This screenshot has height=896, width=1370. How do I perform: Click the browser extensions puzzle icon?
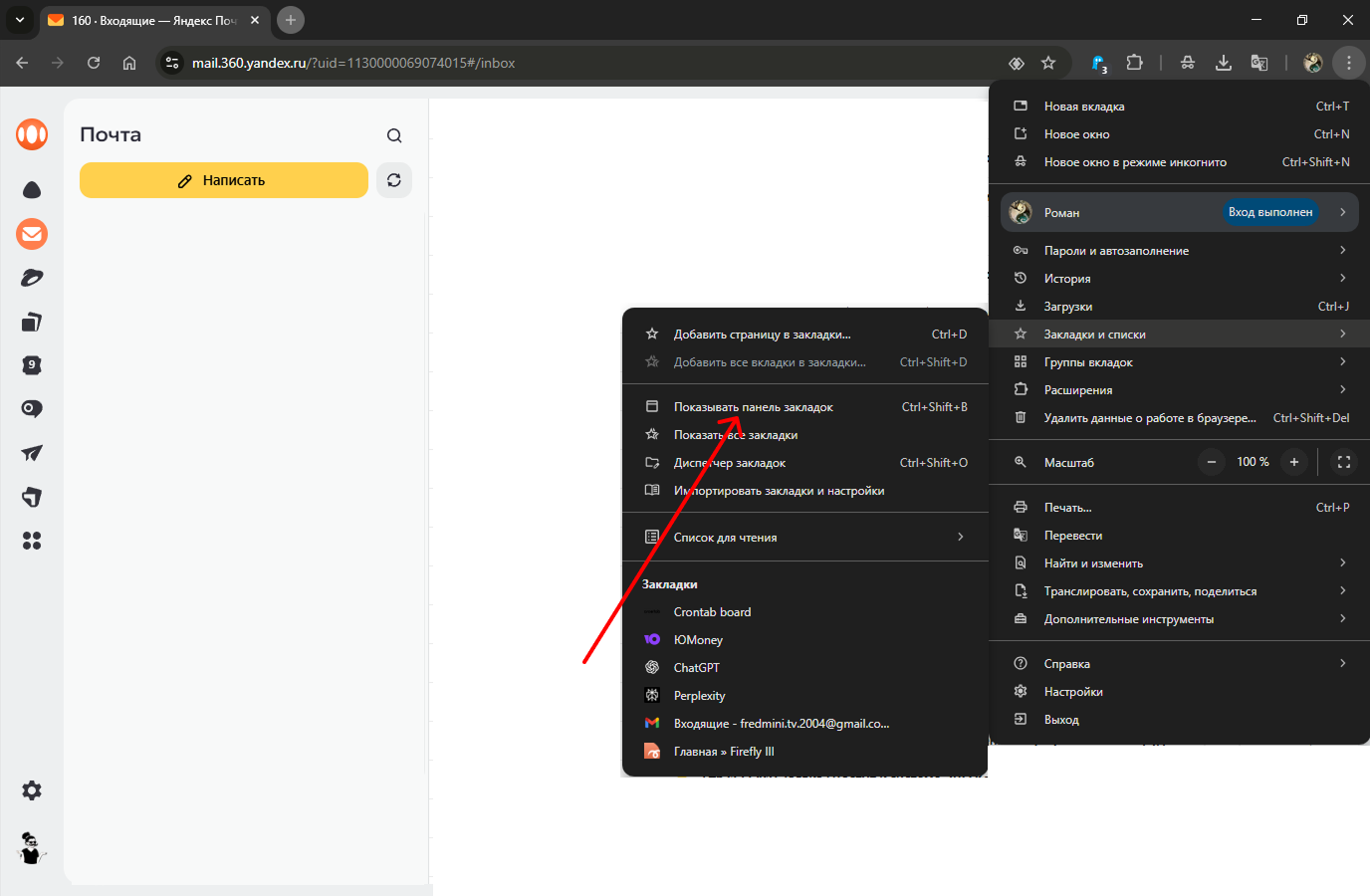click(x=1134, y=63)
